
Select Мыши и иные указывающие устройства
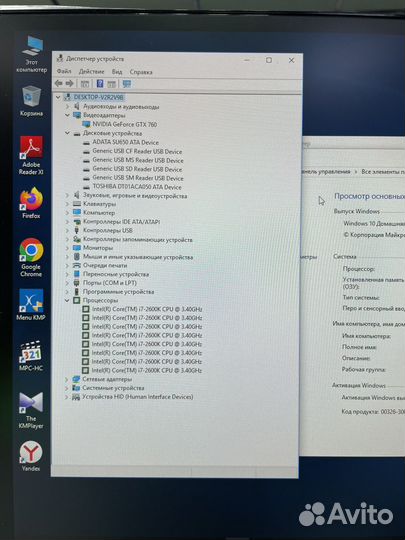[138, 257]
